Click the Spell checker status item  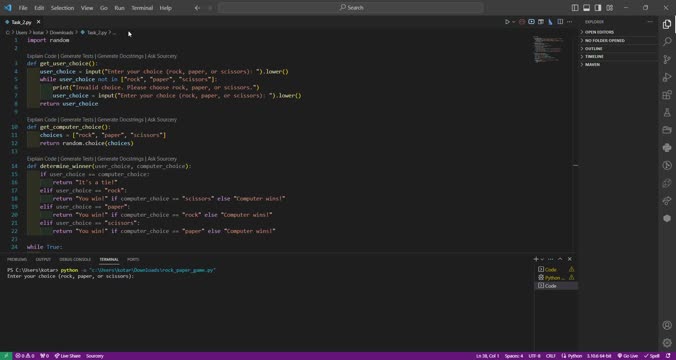[652, 356]
